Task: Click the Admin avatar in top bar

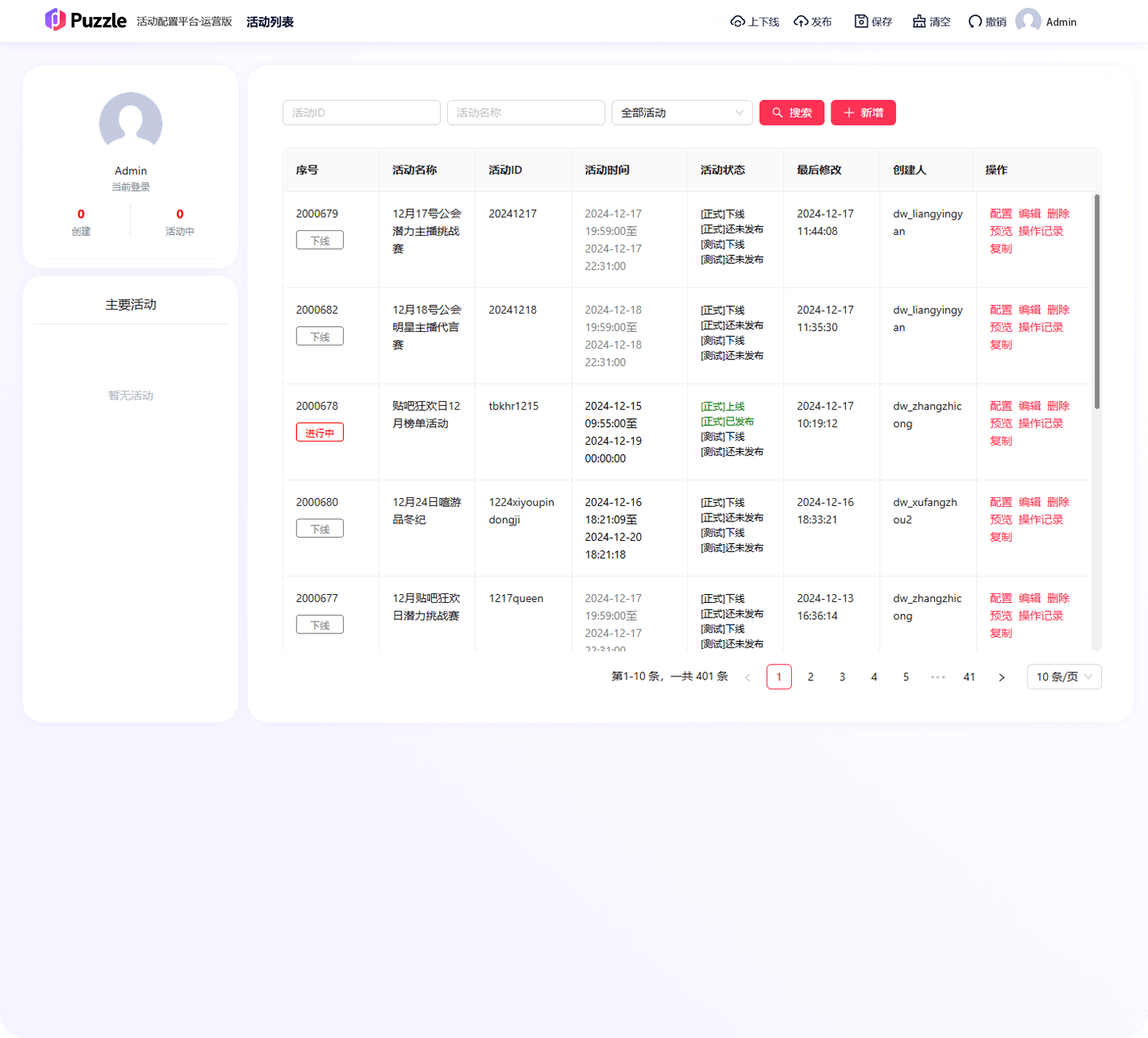Action: [1028, 21]
